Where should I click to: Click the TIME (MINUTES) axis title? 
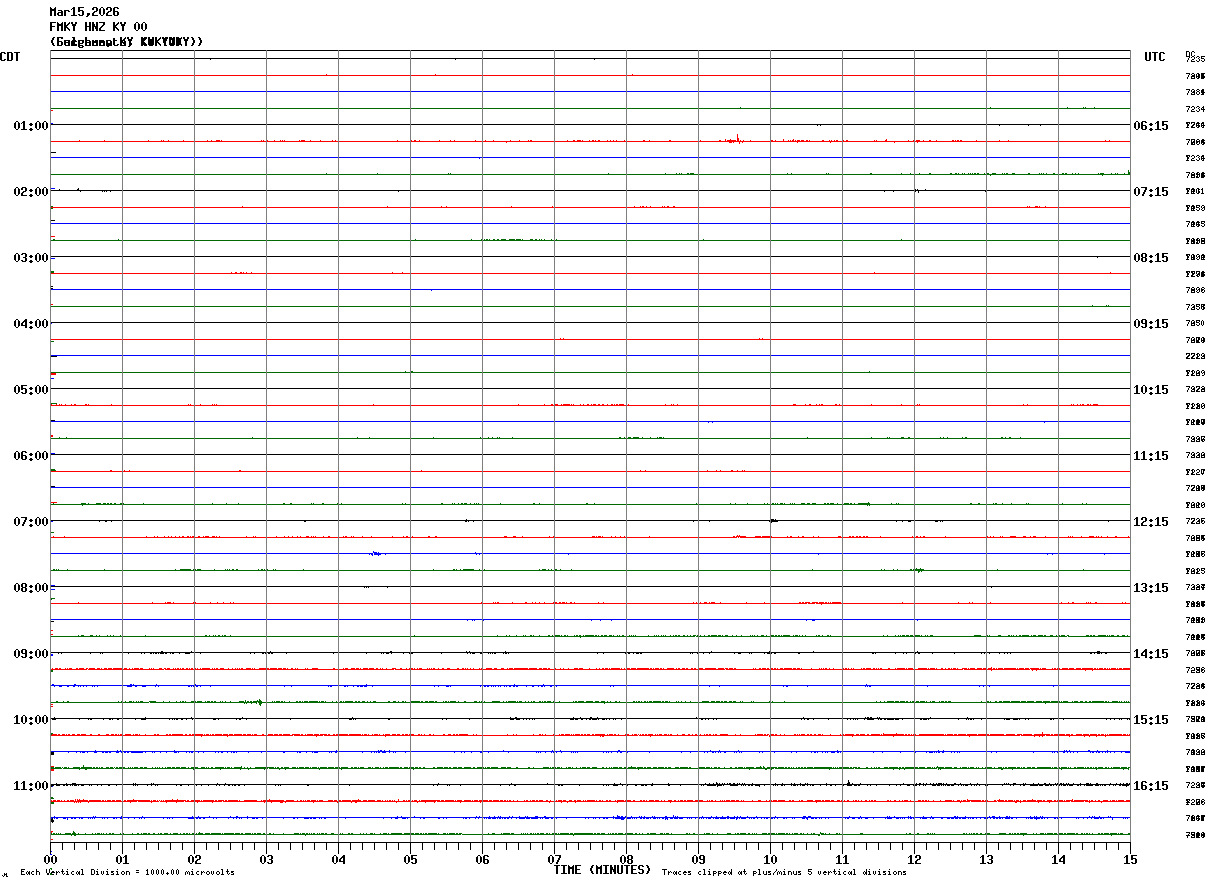click(x=602, y=870)
